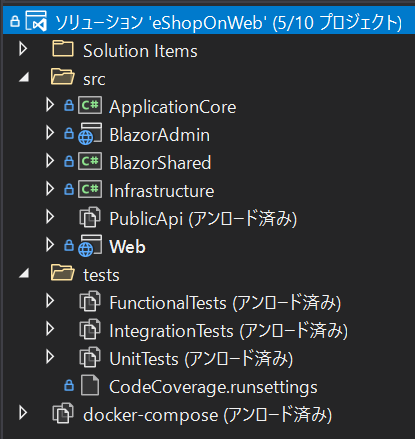Viewport: 415px width, 439px height.
Task: Click the ApplicationCore C# project icon
Action: pyautogui.click(x=90, y=105)
